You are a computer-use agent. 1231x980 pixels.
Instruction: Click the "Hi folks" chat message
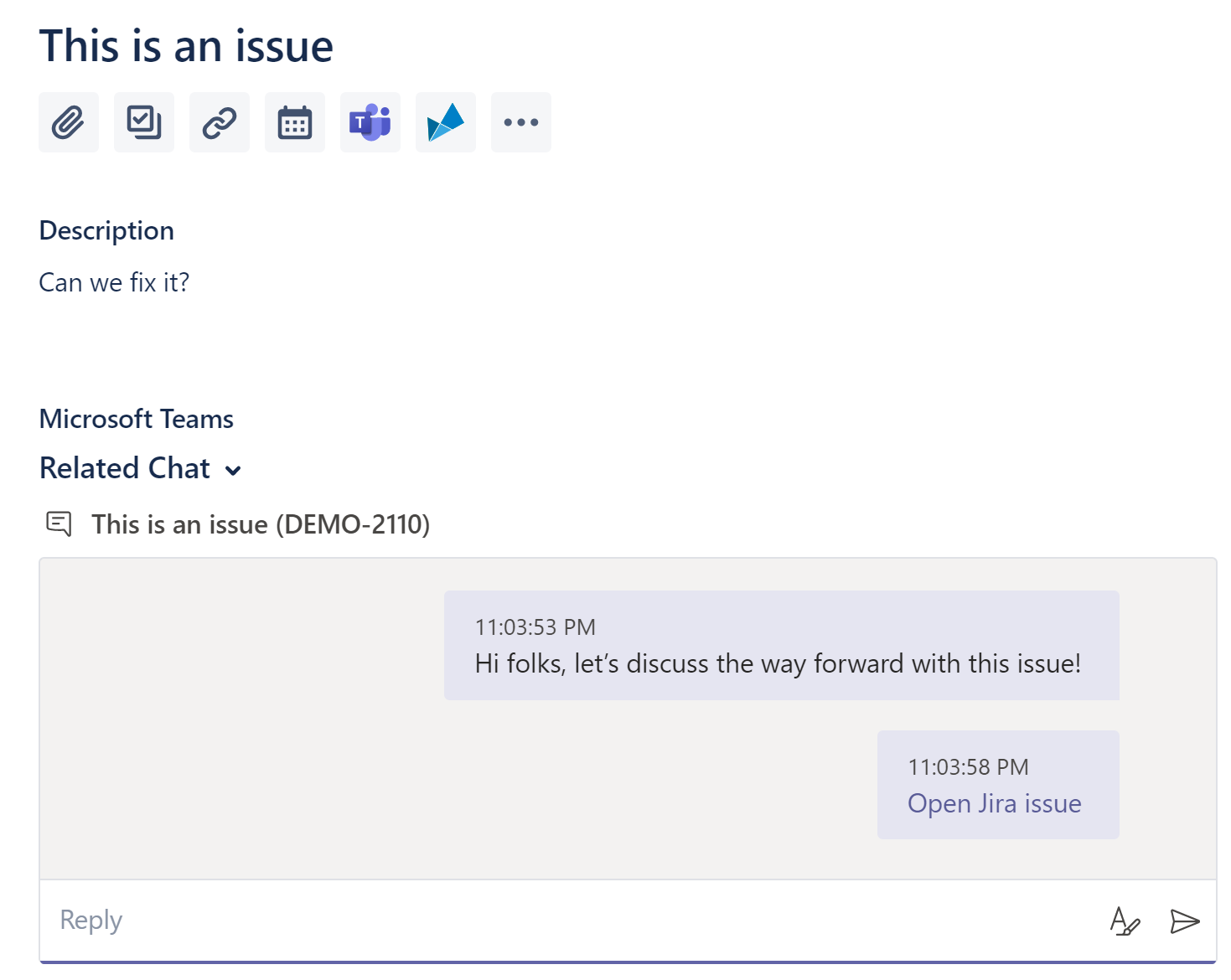(778, 663)
